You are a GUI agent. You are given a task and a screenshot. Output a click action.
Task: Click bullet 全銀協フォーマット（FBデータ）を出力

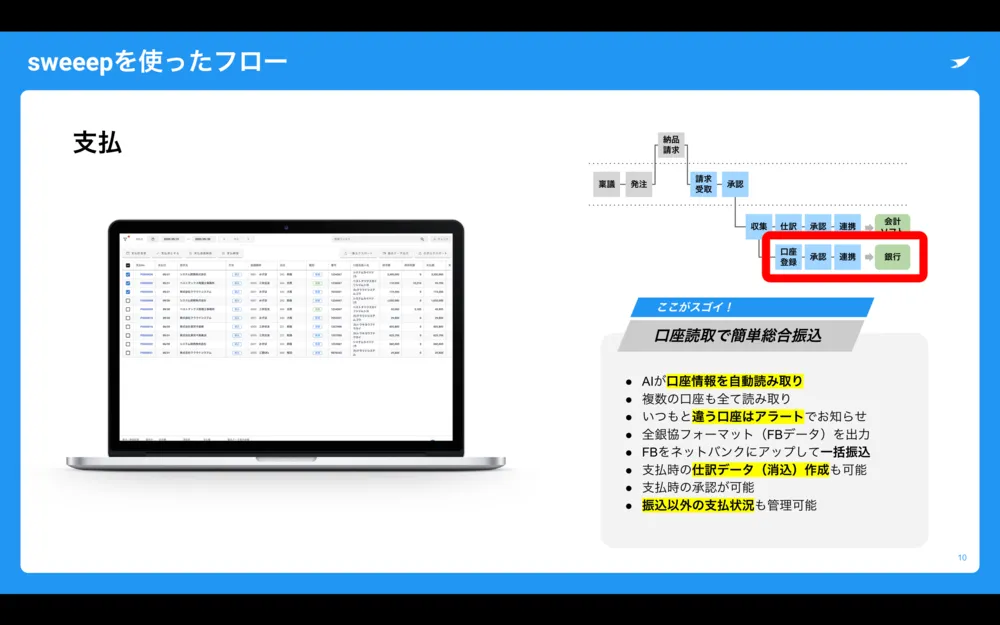coord(756,434)
